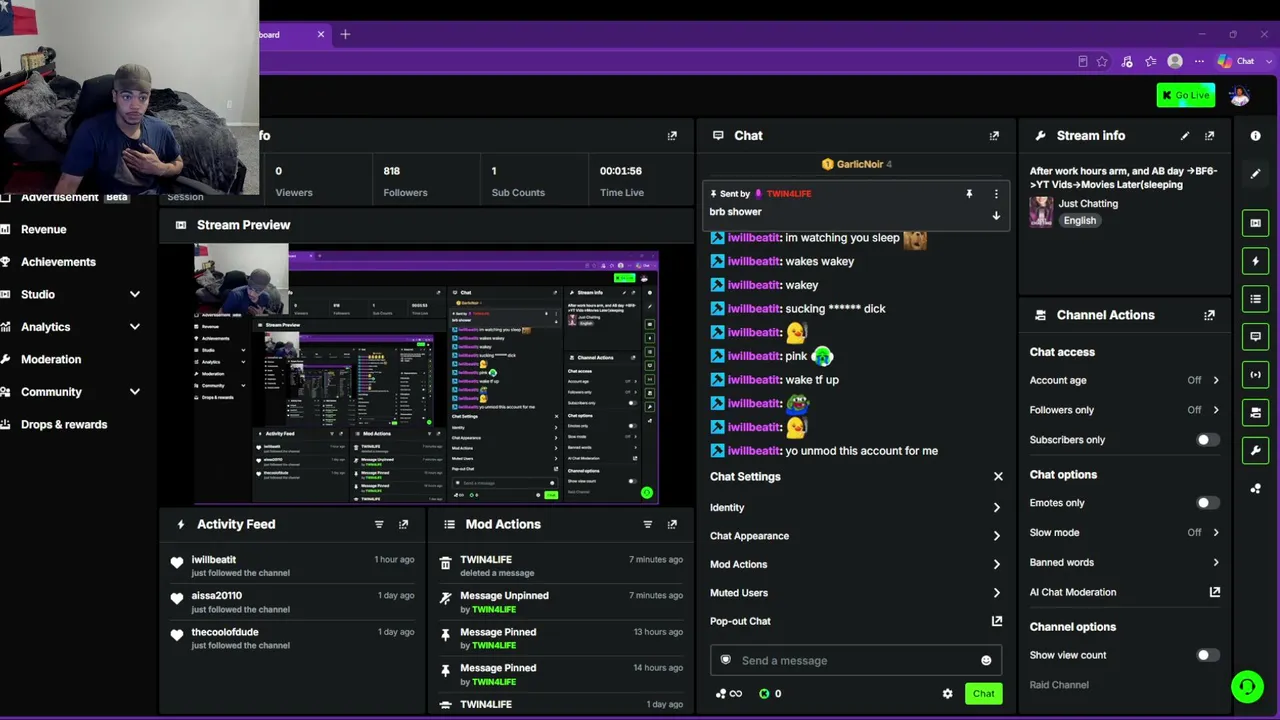Open a new browser tab
The width and height of the screenshot is (1280, 720).
[345, 34]
